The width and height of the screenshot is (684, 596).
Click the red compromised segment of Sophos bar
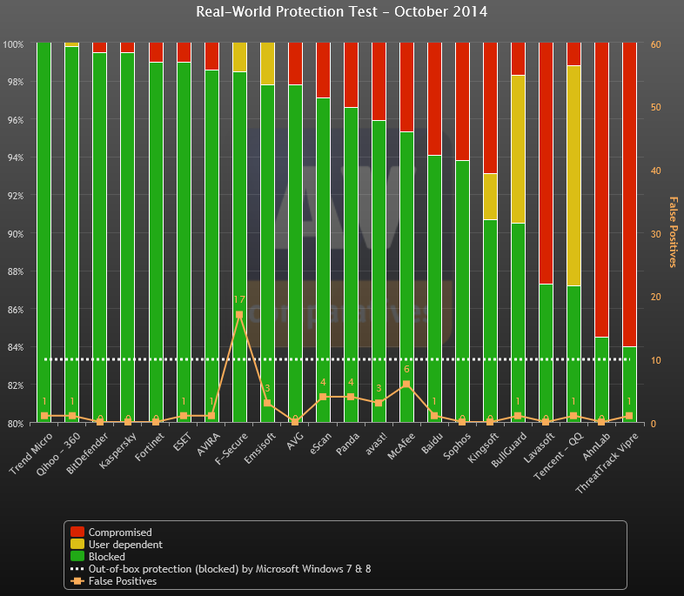[462, 101]
